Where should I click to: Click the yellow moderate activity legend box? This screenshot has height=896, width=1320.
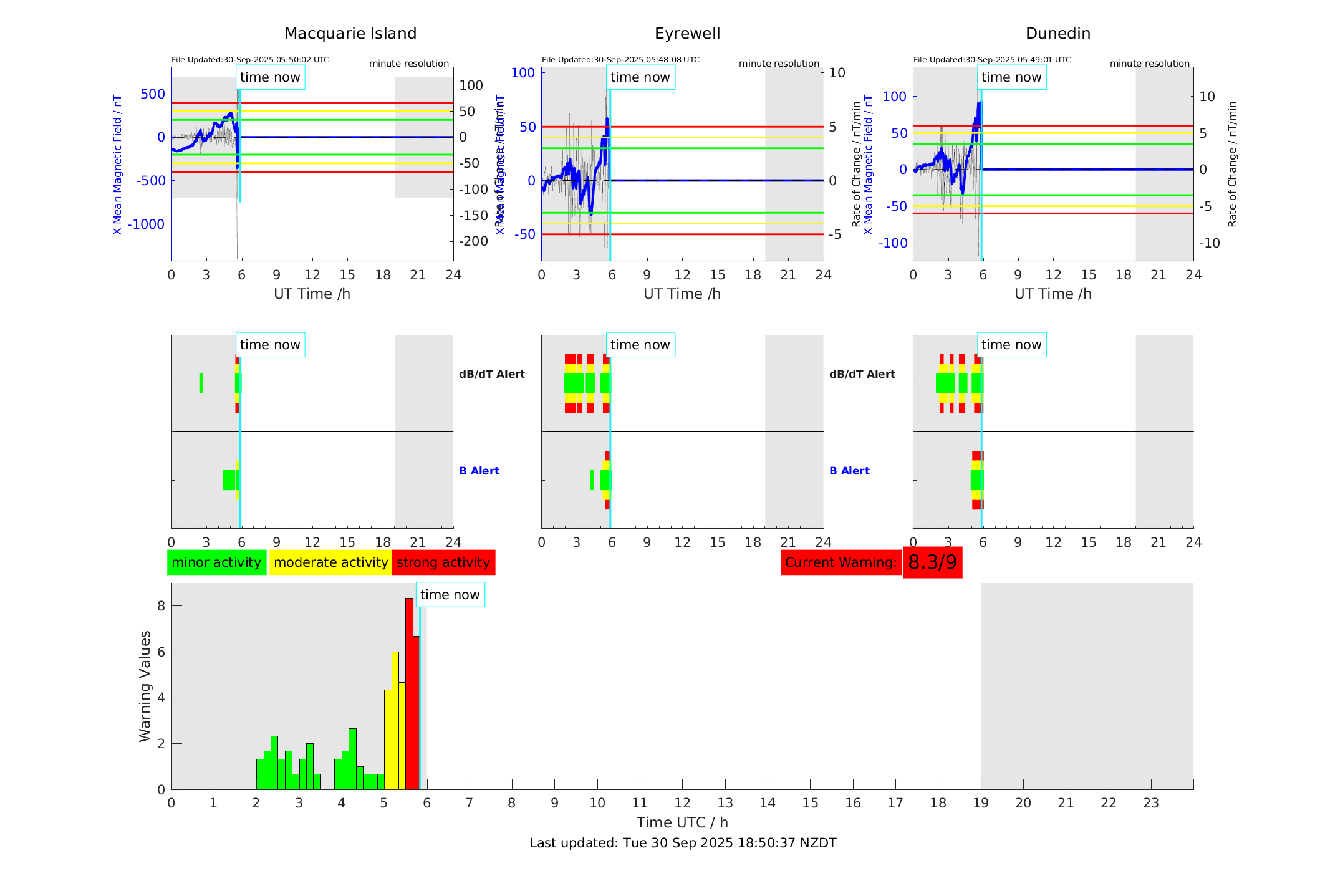pyautogui.click(x=330, y=562)
